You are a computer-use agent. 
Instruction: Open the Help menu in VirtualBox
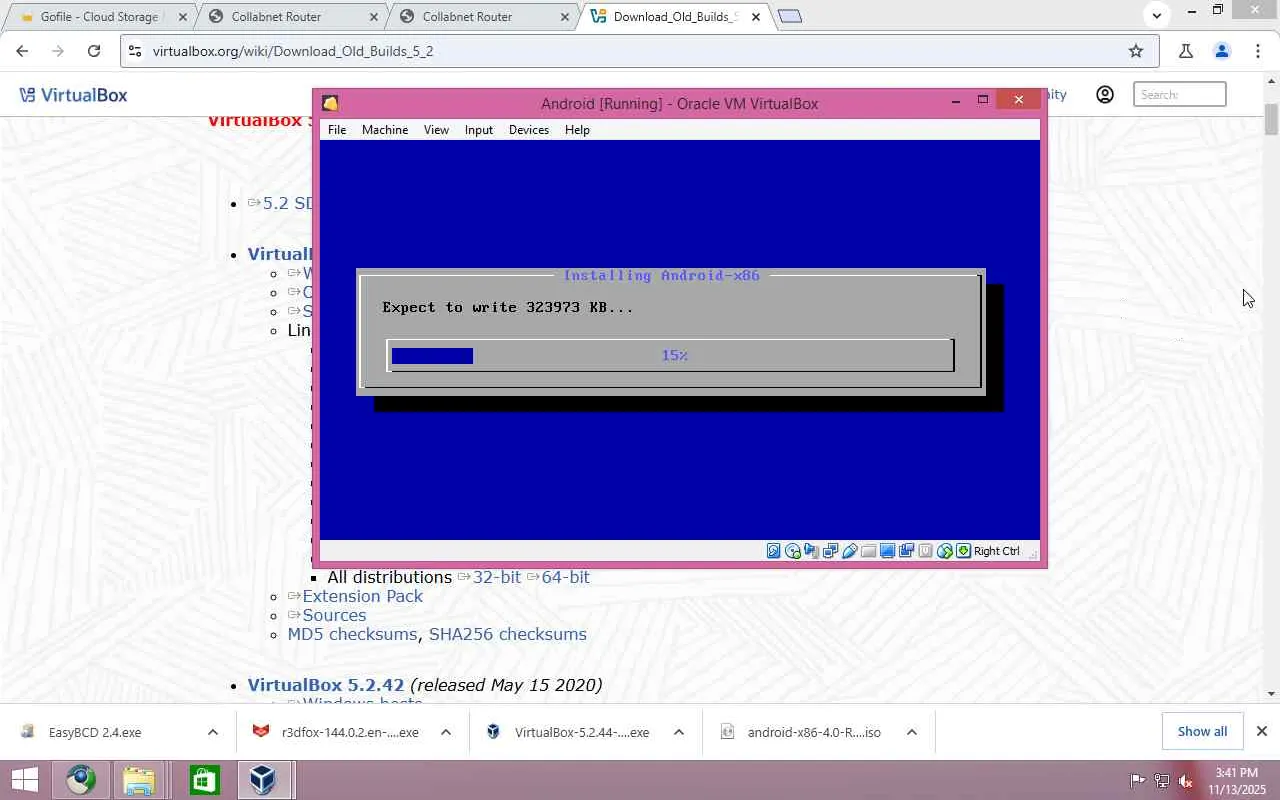[x=577, y=130]
